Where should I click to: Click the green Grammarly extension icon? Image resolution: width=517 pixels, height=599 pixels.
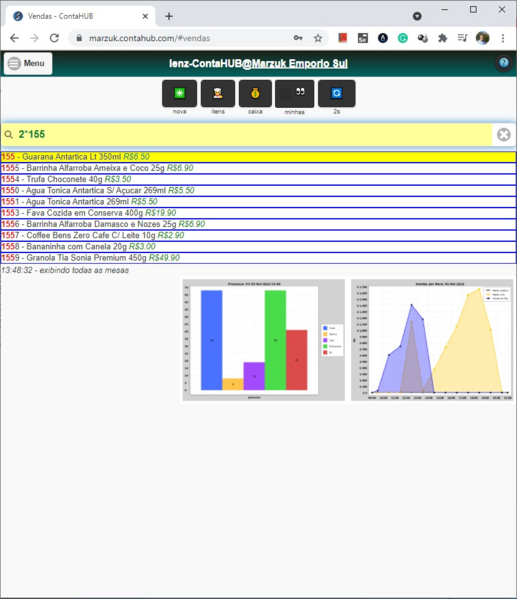click(x=403, y=38)
